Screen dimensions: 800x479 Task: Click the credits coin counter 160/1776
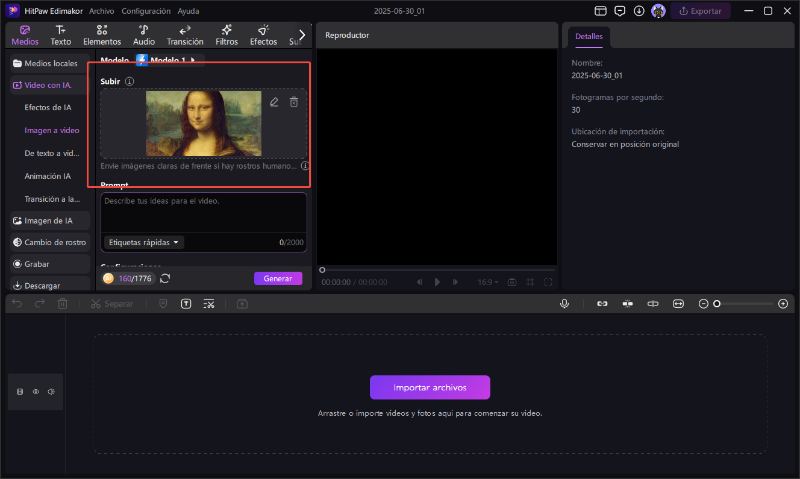[128, 279]
